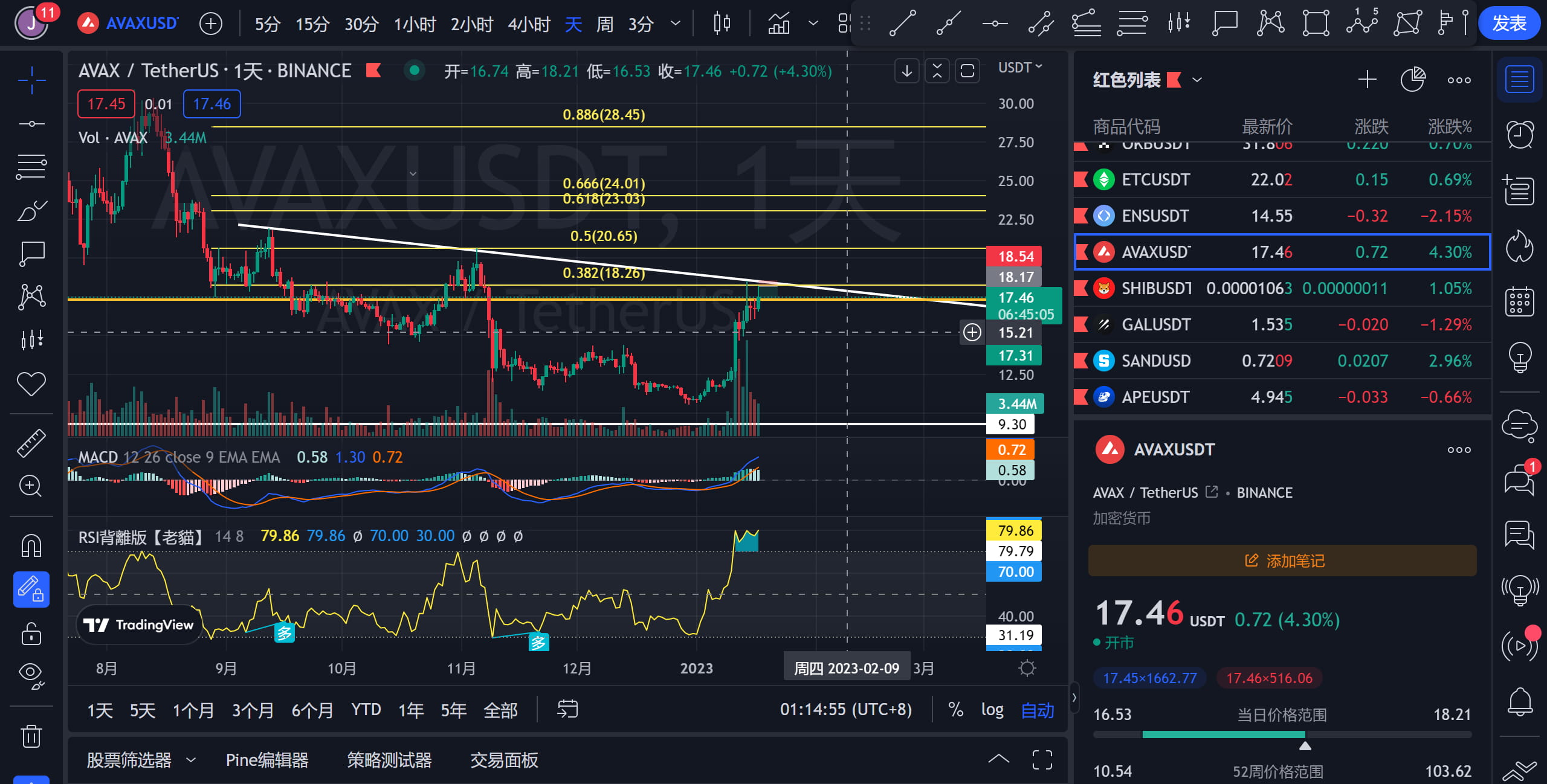This screenshot has height=784, width=1547.
Task: Select ETCUSDT in the watchlist
Action: (1155, 179)
